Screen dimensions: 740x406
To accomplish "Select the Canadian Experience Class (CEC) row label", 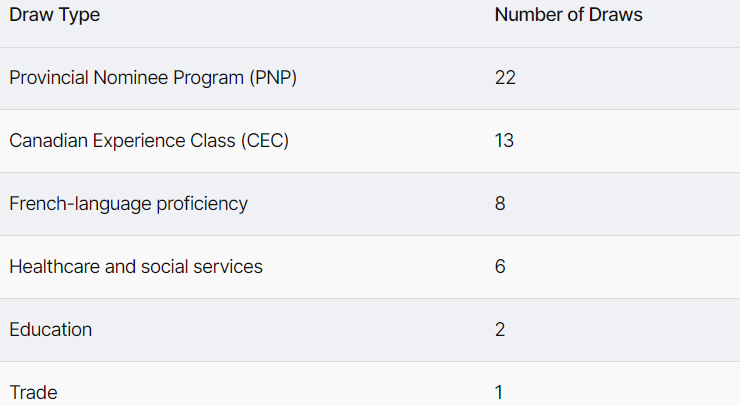I will (x=149, y=141).
